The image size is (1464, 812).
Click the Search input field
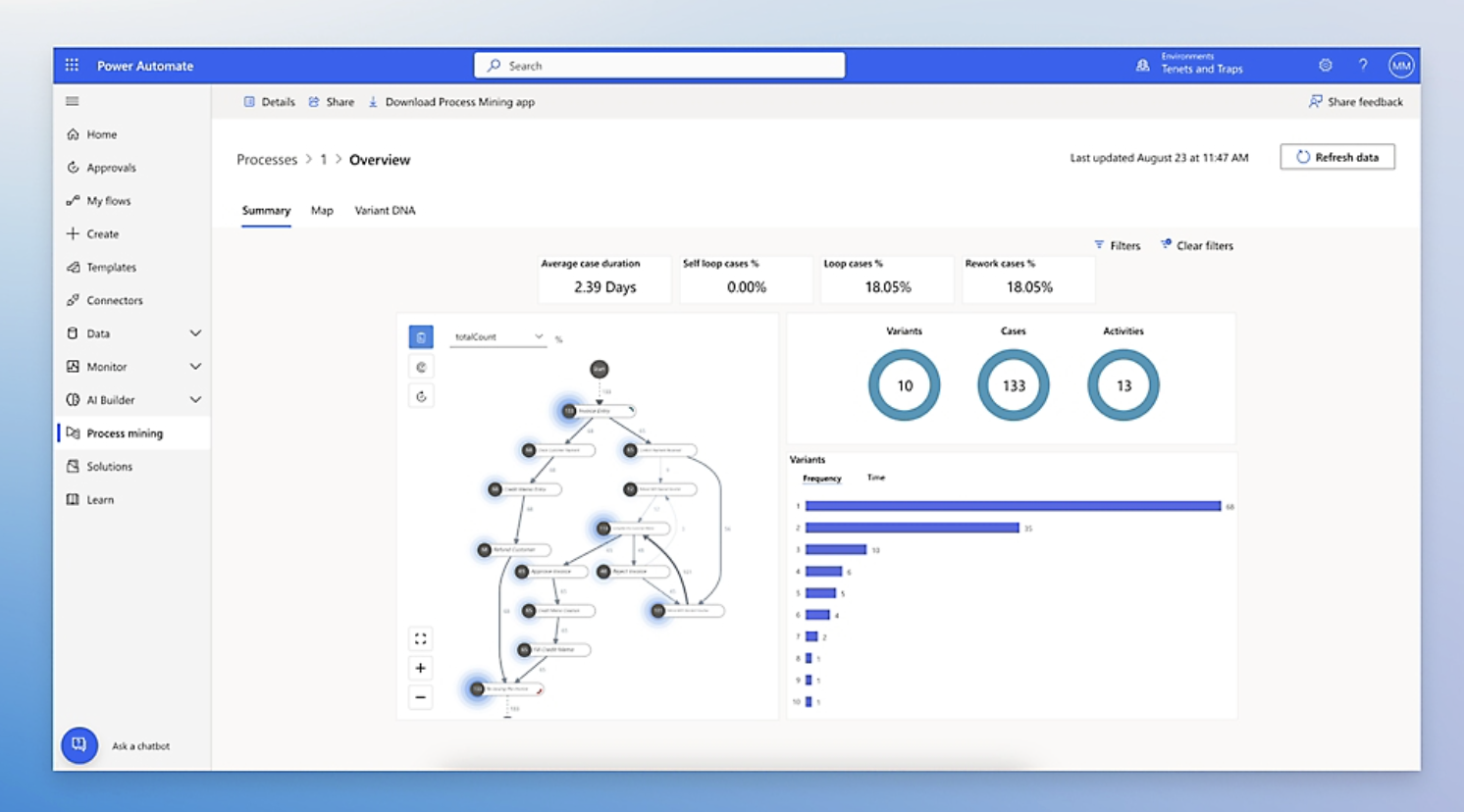[x=659, y=66]
